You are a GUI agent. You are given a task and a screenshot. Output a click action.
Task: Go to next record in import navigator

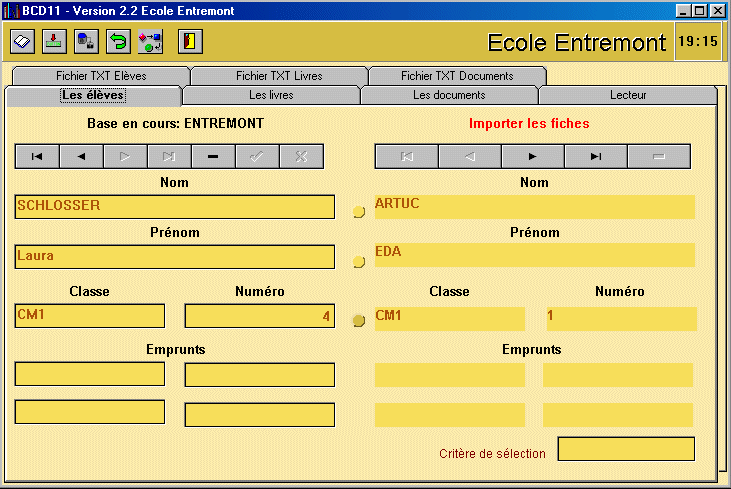coord(532,156)
